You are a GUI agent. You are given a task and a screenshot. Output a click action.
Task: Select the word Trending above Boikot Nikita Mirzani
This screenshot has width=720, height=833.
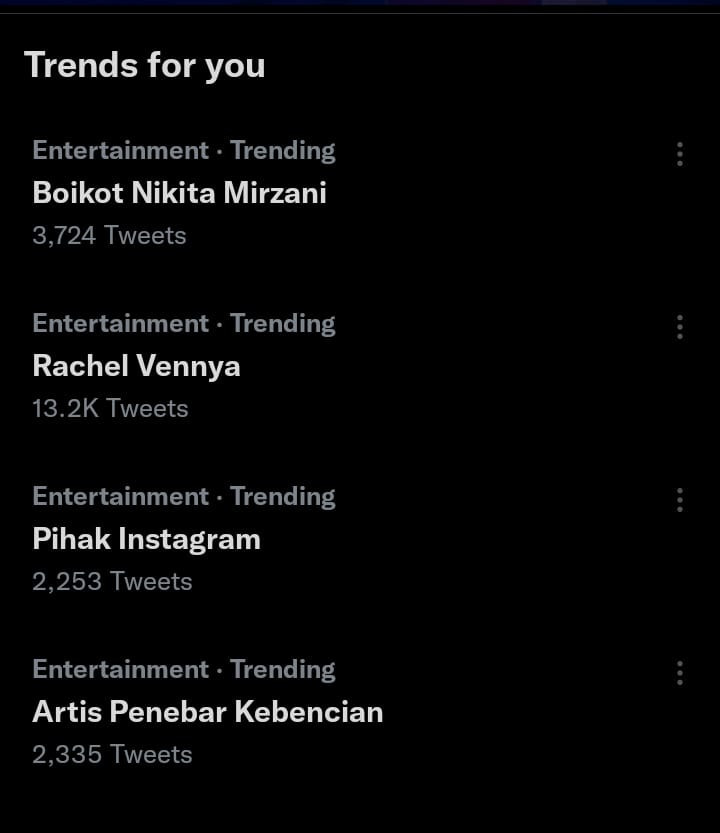(283, 151)
